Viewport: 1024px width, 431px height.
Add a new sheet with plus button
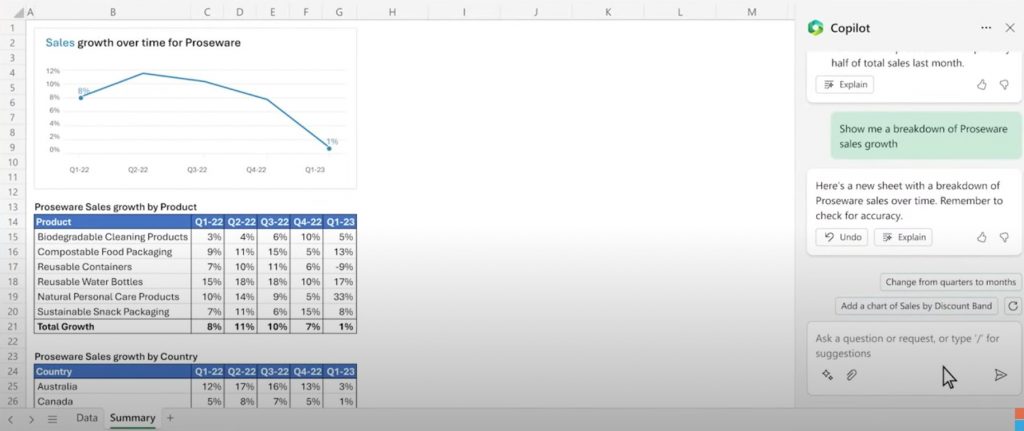[170, 418]
